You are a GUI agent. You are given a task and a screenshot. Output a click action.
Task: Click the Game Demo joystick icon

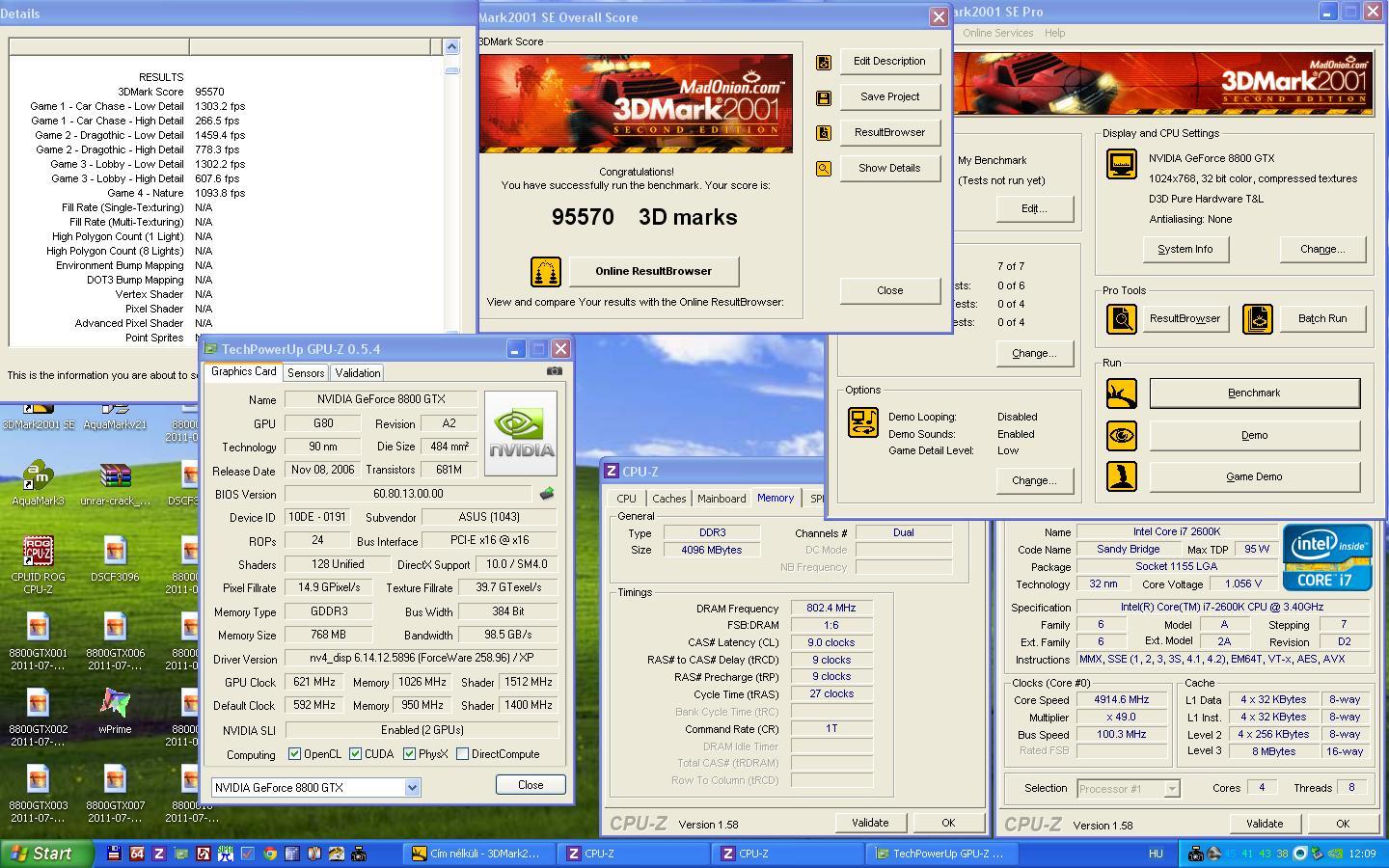pyautogui.click(x=1121, y=476)
